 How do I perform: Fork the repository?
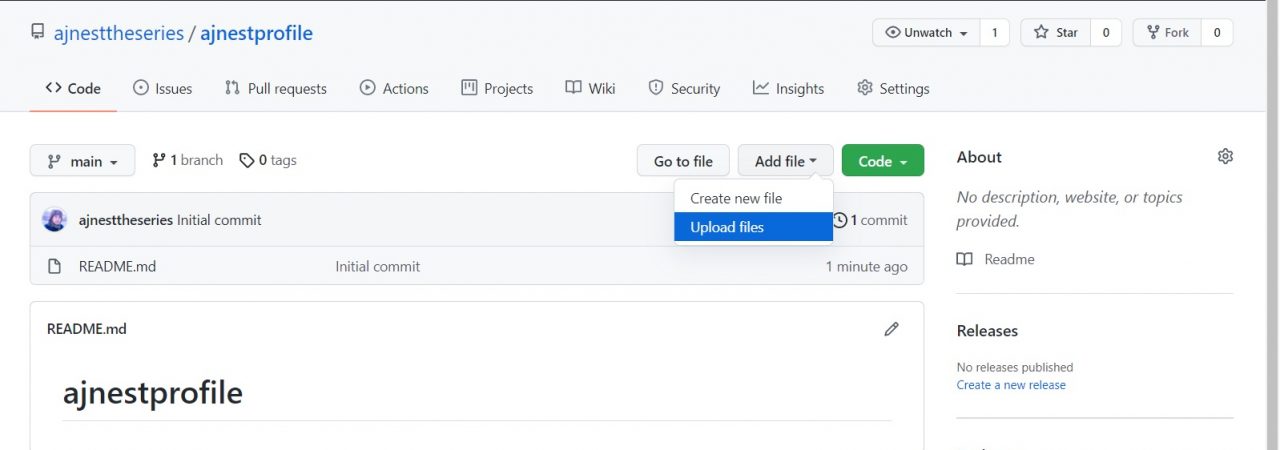(1166, 32)
